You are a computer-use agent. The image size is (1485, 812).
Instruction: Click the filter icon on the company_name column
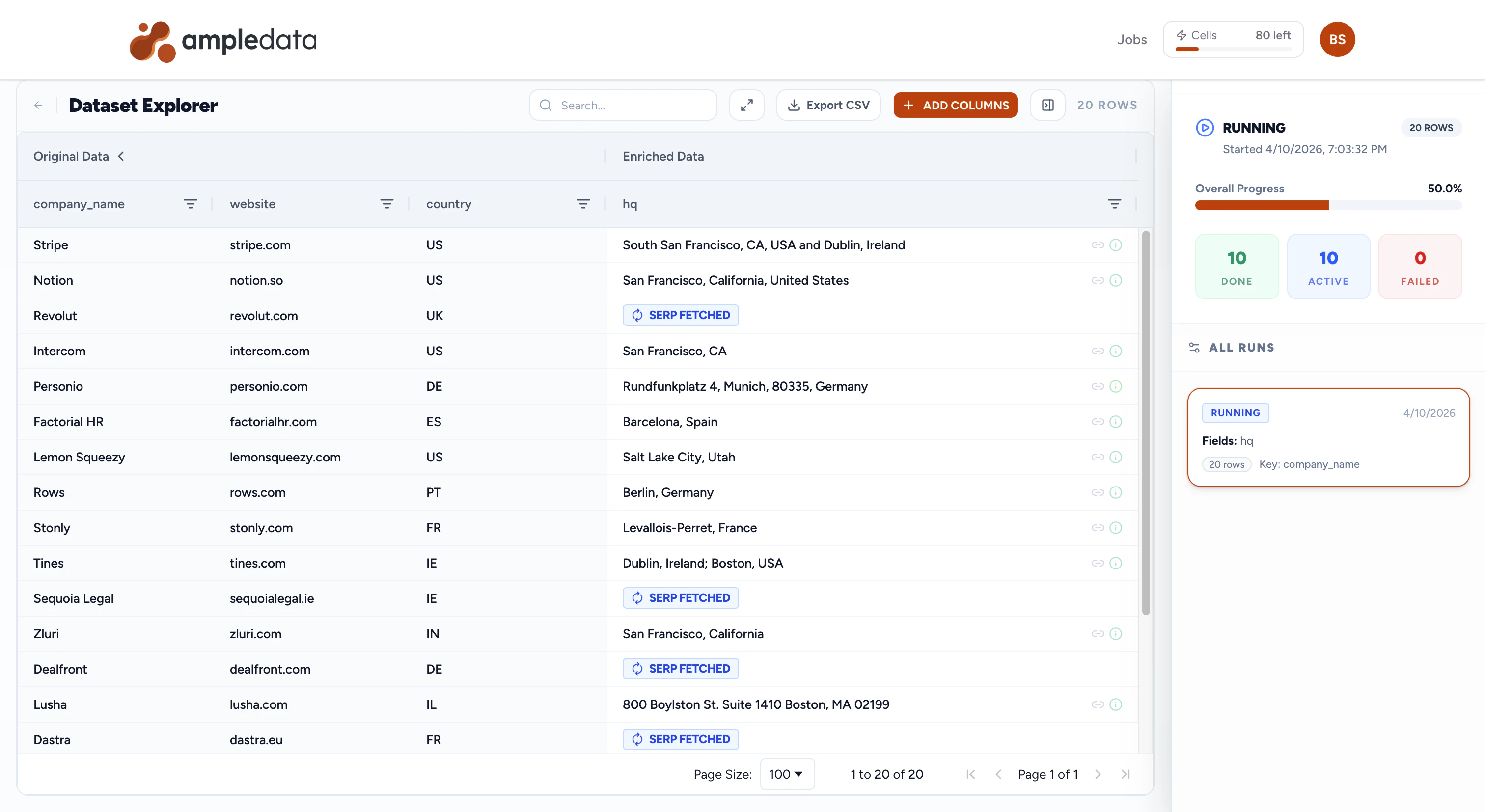click(x=191, y=203)
